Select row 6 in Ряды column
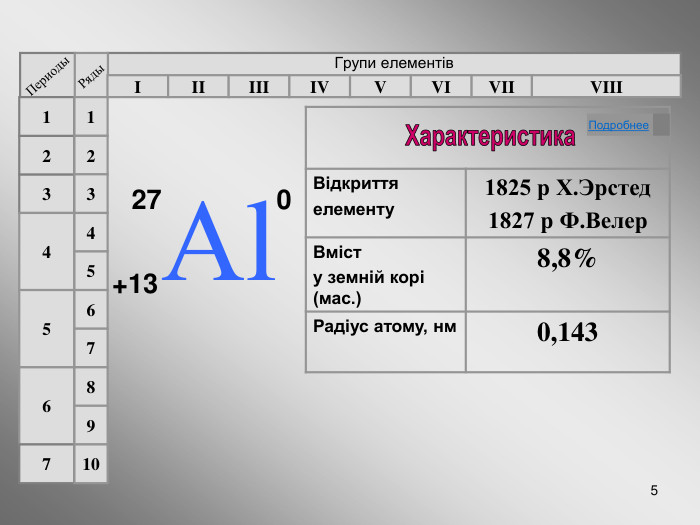Viewport: 700px width, 525px height. tap(91, 309)
